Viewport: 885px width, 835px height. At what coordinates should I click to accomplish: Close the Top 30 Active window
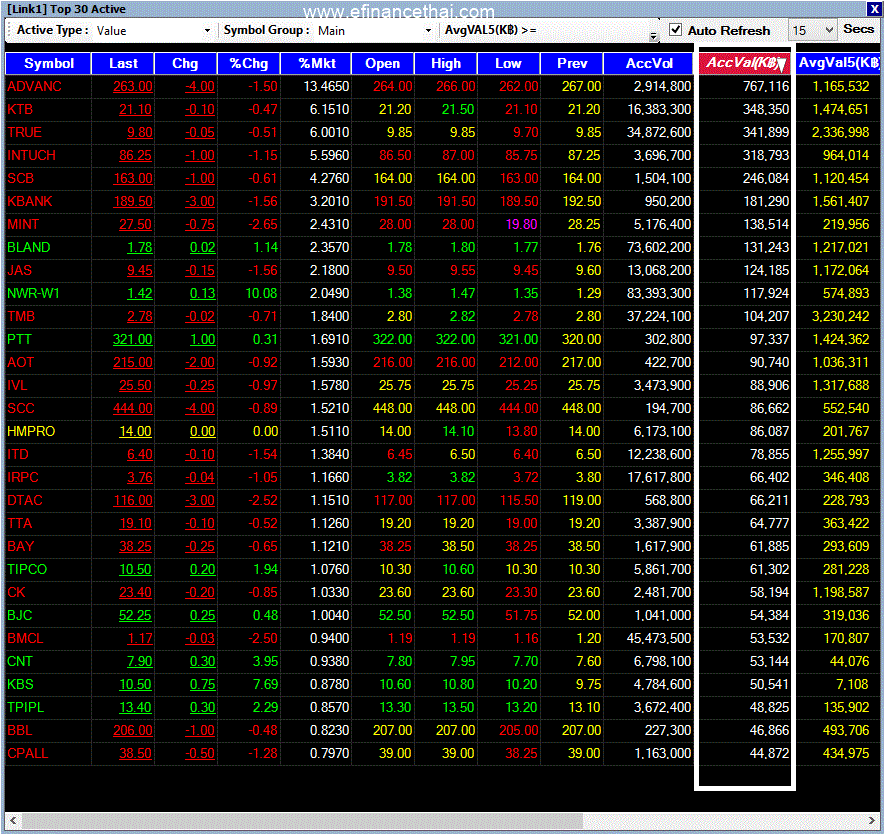(874, 9)
